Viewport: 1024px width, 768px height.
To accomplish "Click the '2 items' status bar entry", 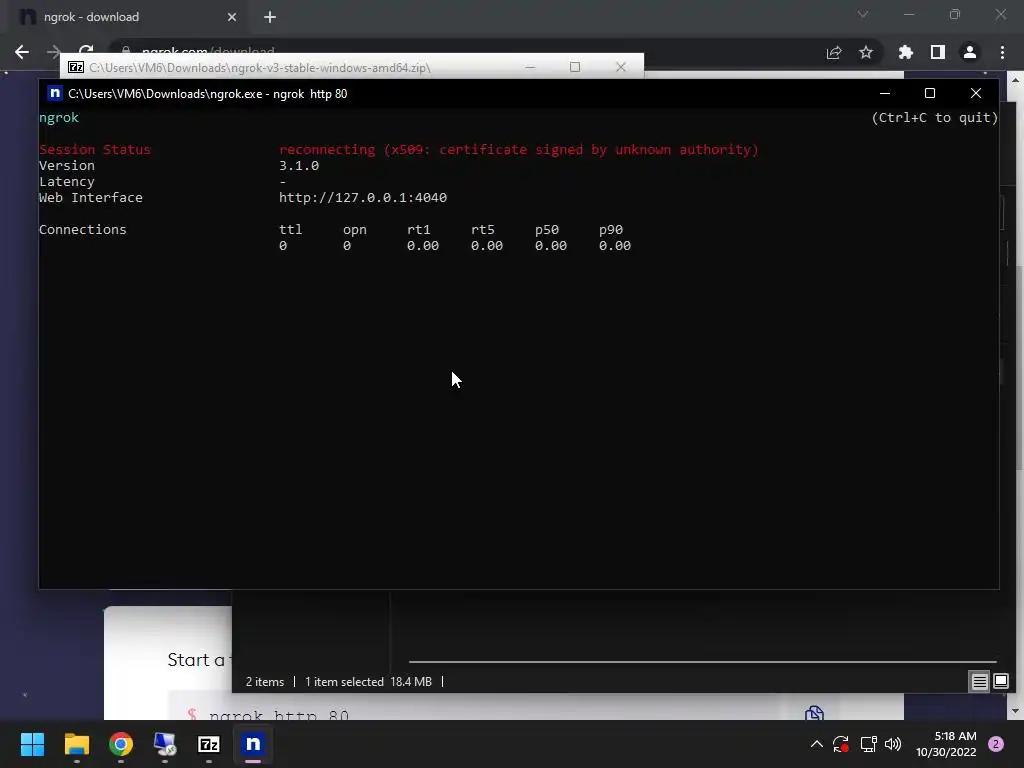I will pyautogui.click(x=264, y=682).
